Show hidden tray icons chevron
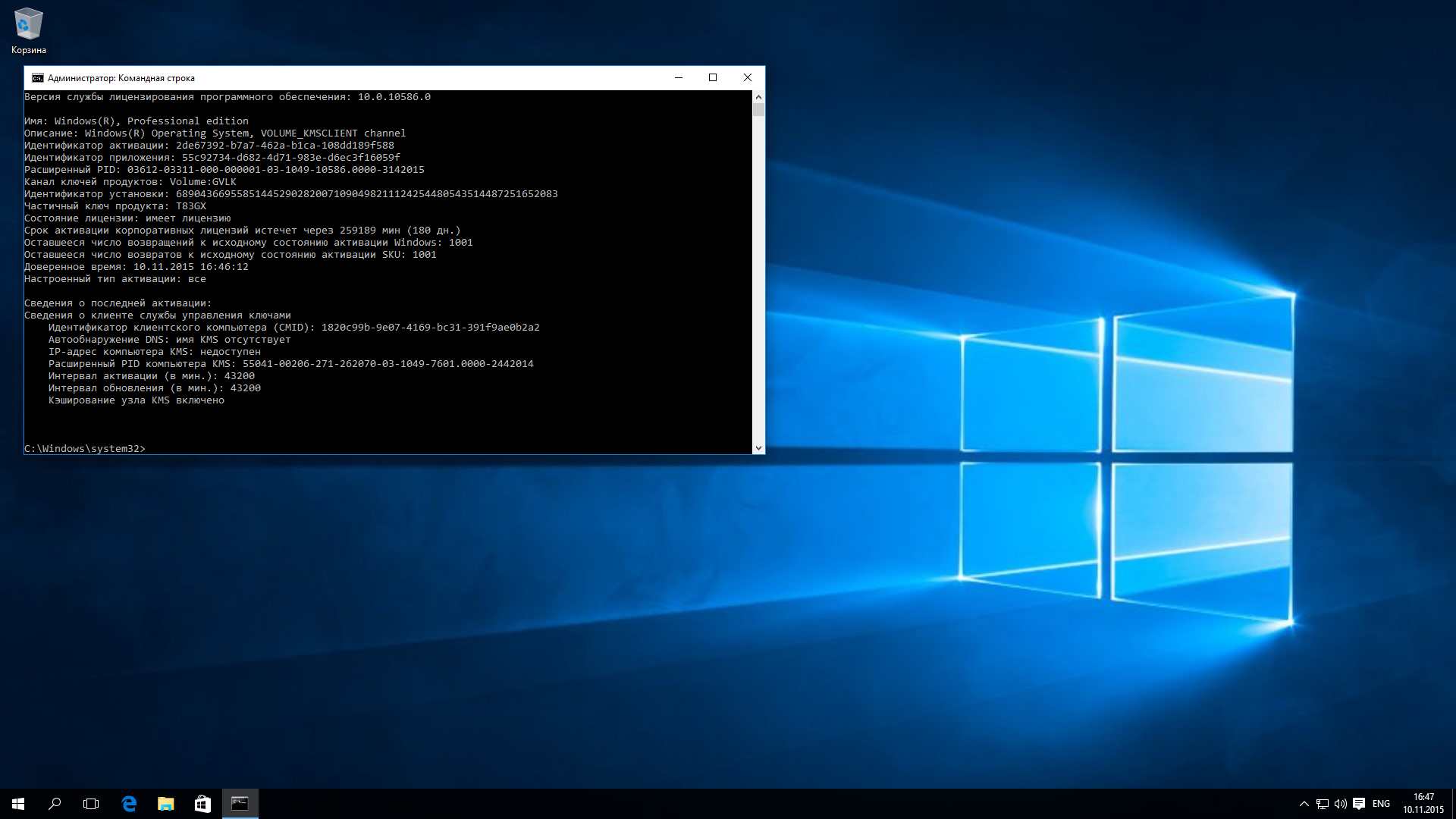The width and height of the screenshot is (1456, 819). [1304, 804]
